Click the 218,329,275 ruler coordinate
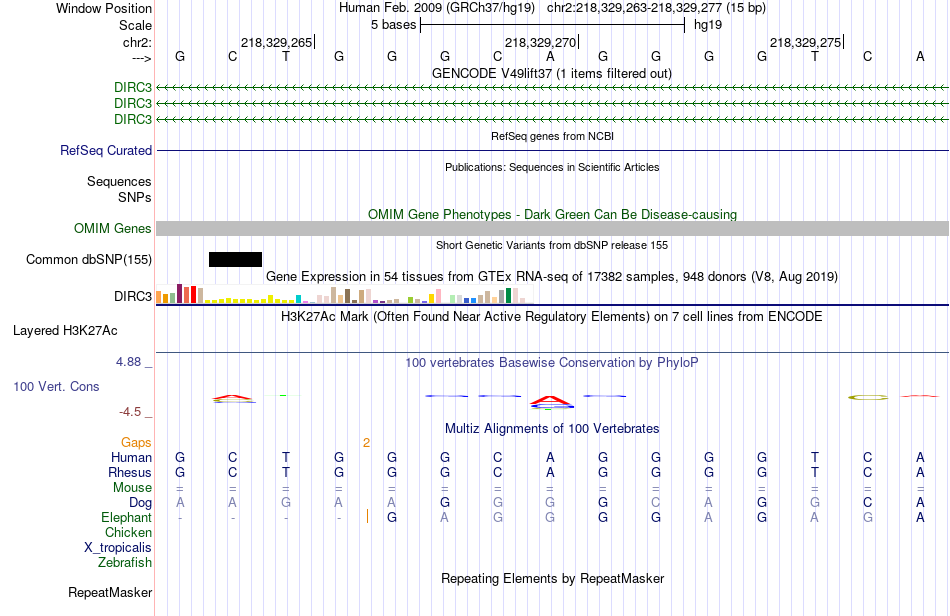950x616 pixels. [x=805, y=42]
